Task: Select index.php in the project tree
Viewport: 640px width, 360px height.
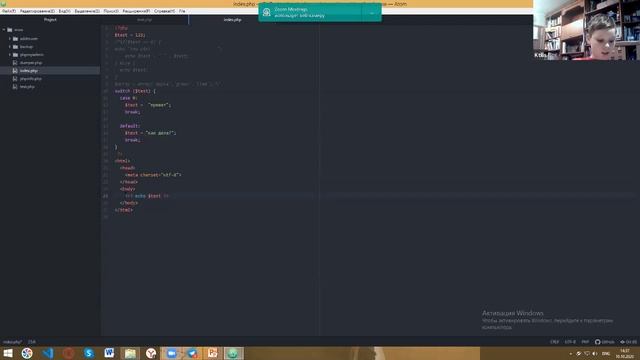Action: pyautogui.click(x=50, y=71)
